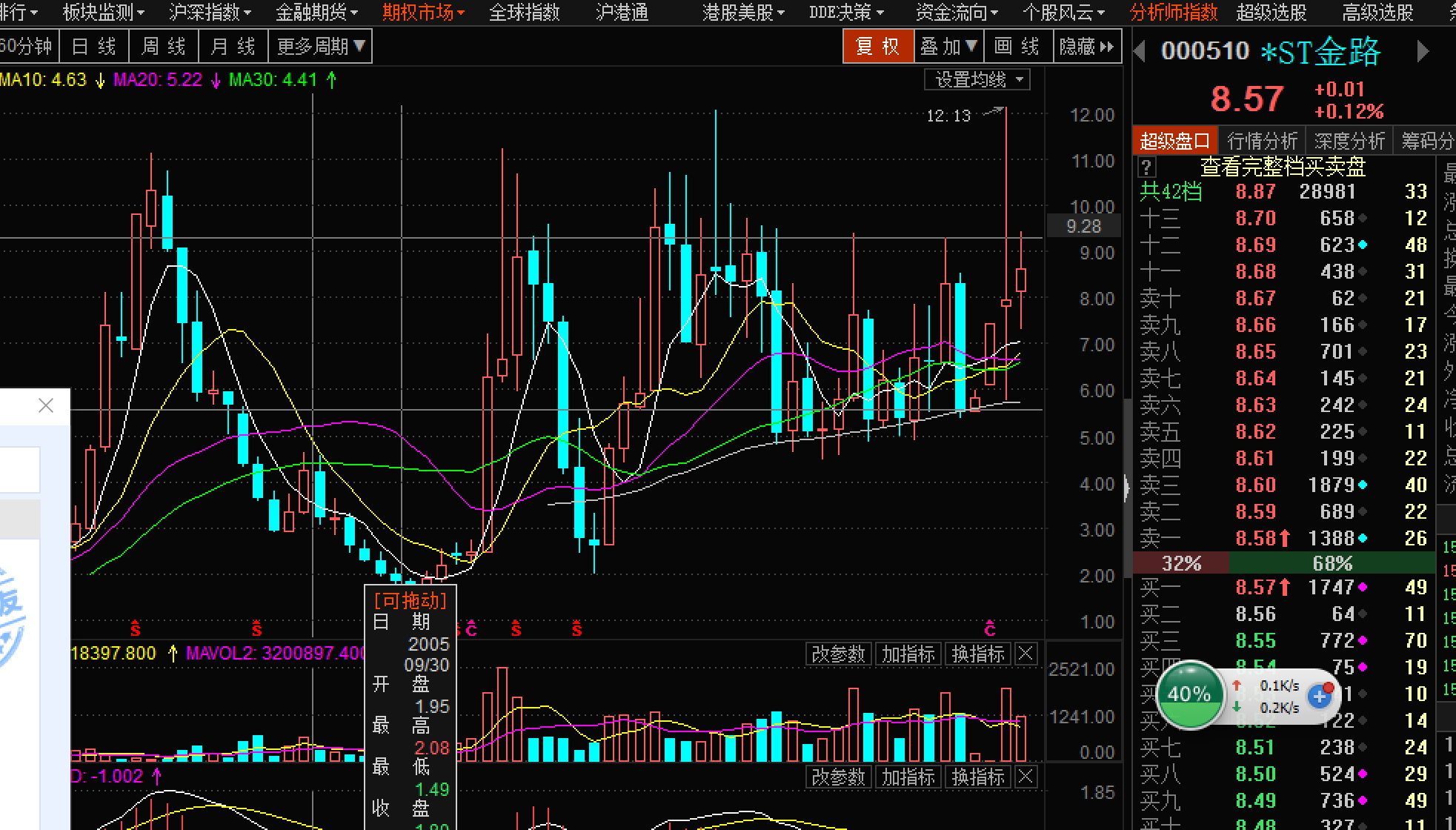Click the 买三 price 8.55

(x=1255, y=640)
